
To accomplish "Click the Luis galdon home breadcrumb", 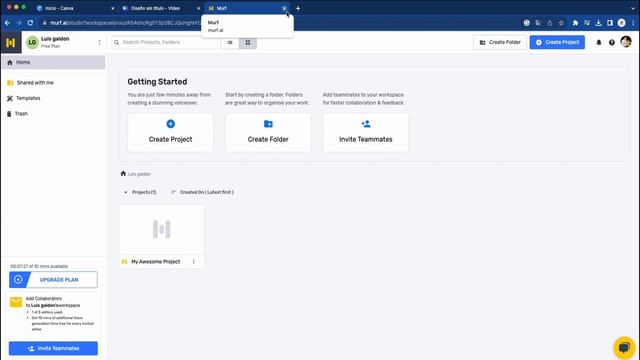I will [136, 174].
